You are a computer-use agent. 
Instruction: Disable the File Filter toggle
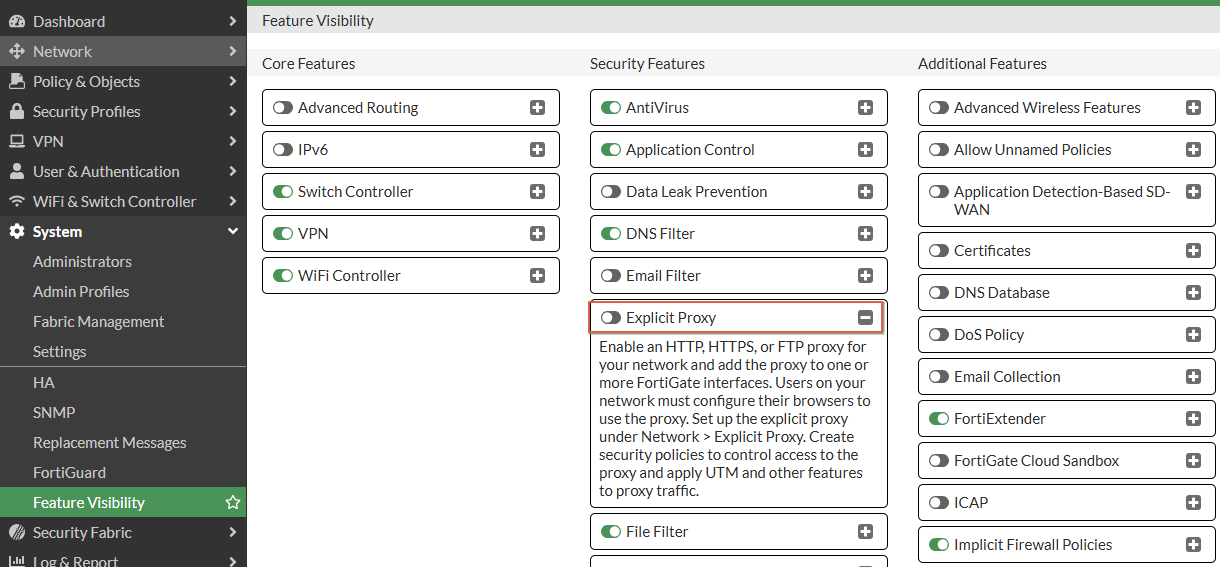click(611, 532)
